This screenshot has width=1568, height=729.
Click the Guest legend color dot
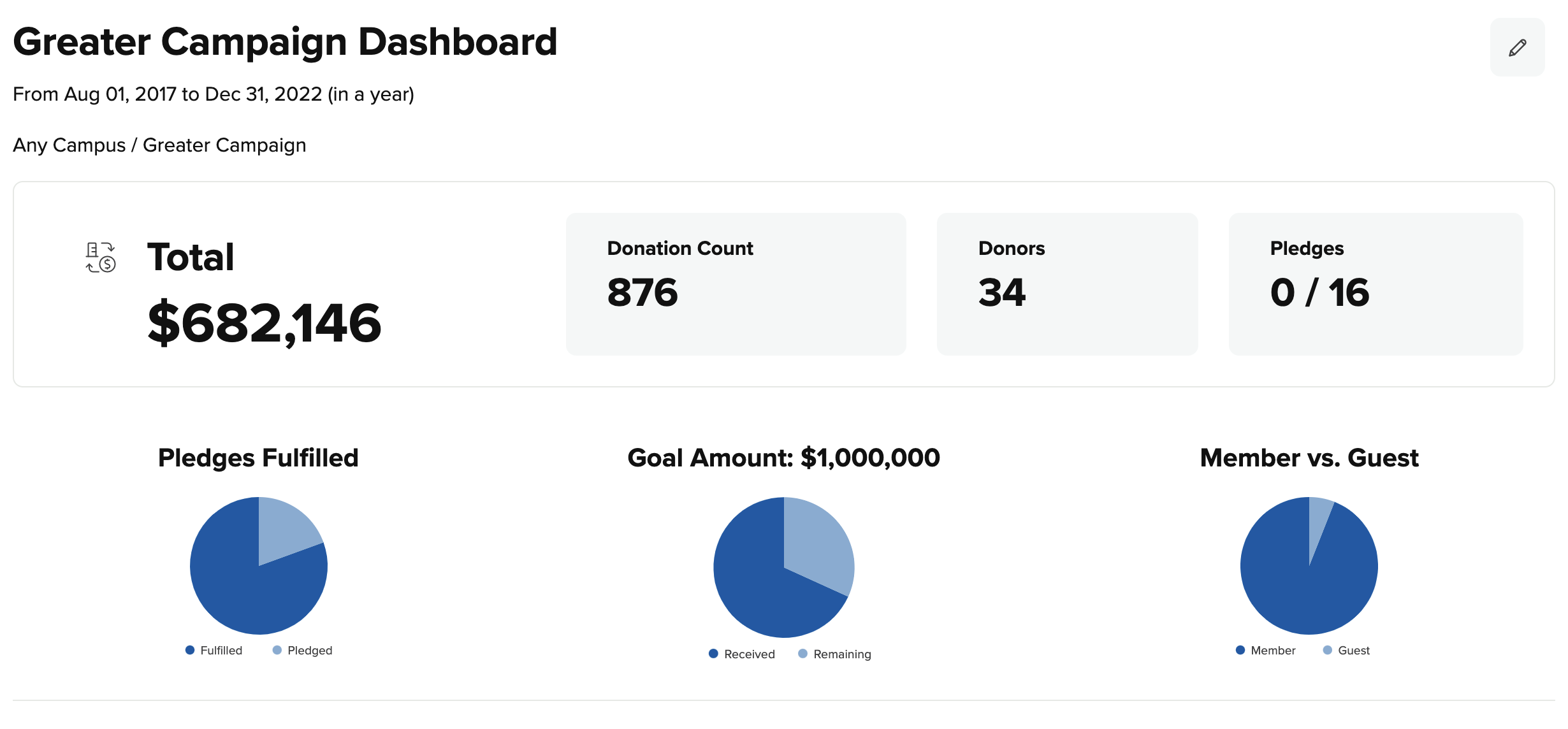click(1328, 650)
